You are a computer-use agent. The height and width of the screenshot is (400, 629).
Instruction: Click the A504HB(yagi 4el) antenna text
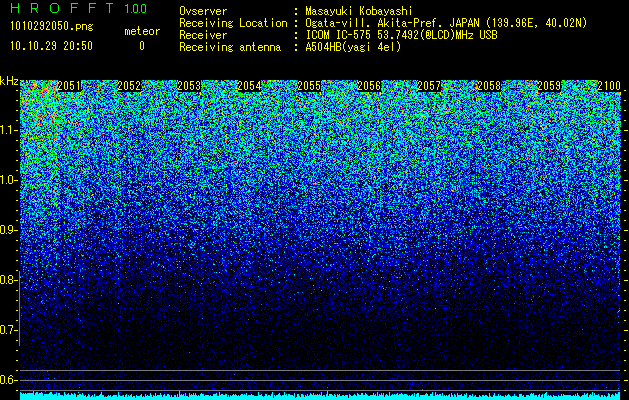click(x=353, y=47)
